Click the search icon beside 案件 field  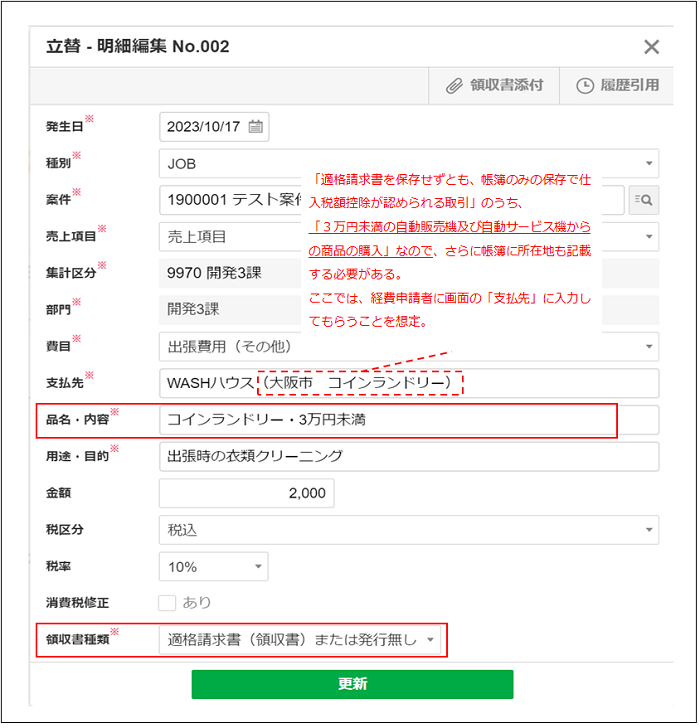[x=644, y=201]
